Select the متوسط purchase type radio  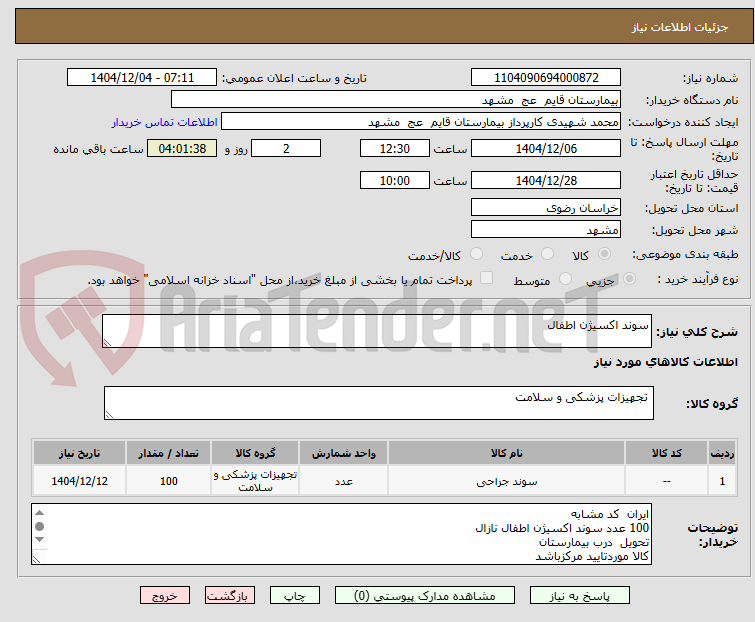pos(565,279)
